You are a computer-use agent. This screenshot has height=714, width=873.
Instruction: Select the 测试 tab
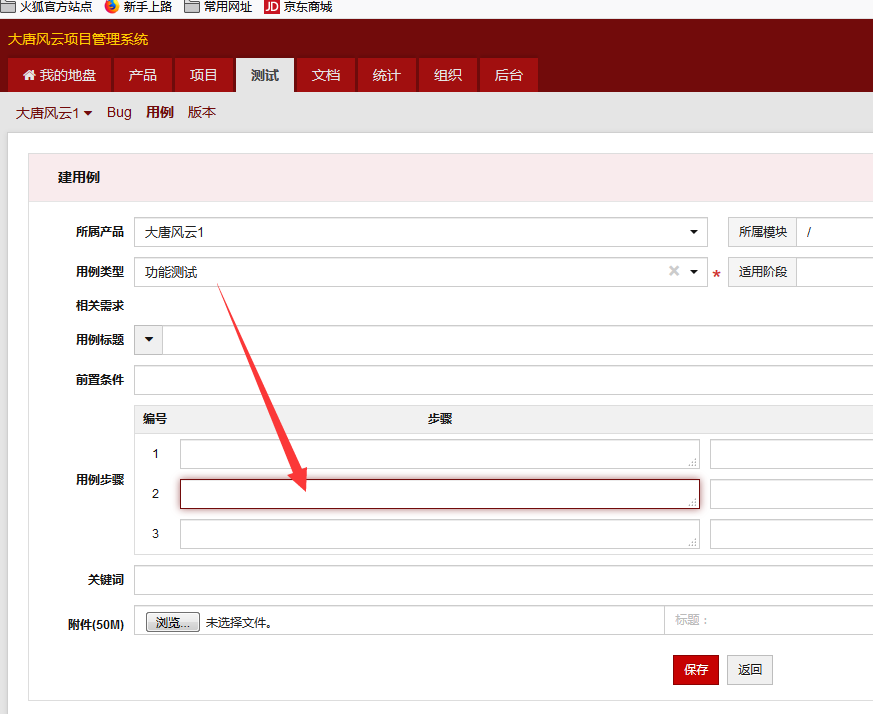(264, 75)
